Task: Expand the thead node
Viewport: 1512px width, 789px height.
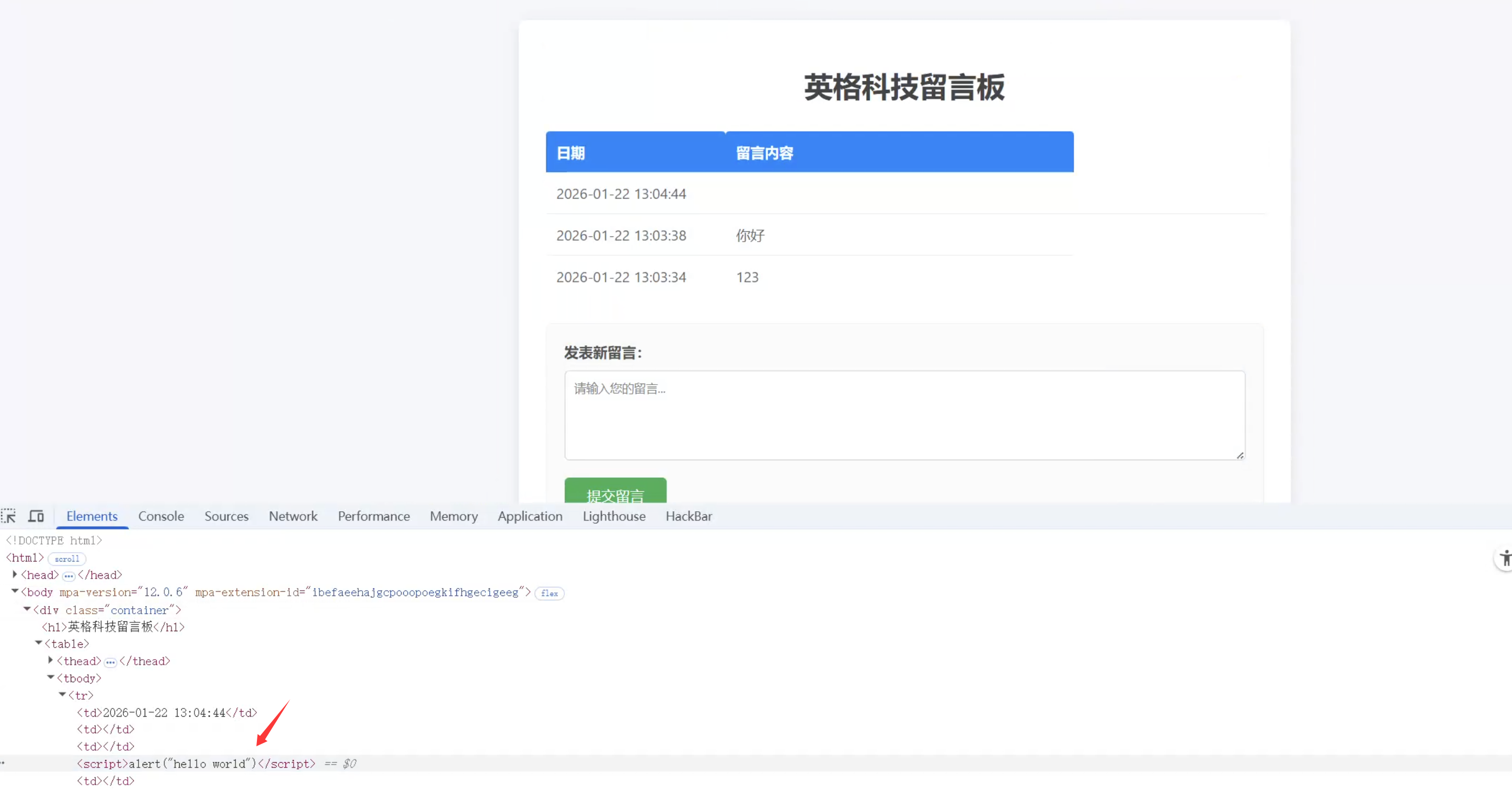Action: tap(50, 660)
